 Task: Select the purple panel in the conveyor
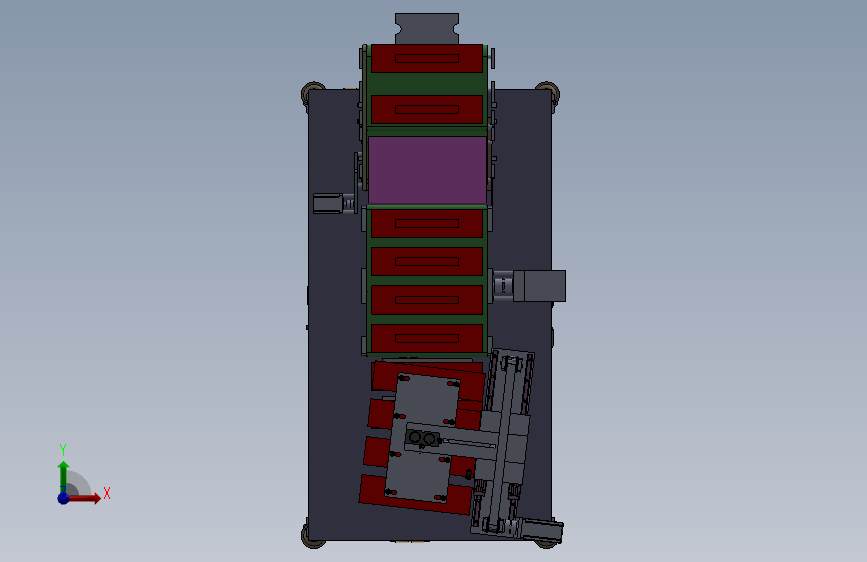click(427, 170)
